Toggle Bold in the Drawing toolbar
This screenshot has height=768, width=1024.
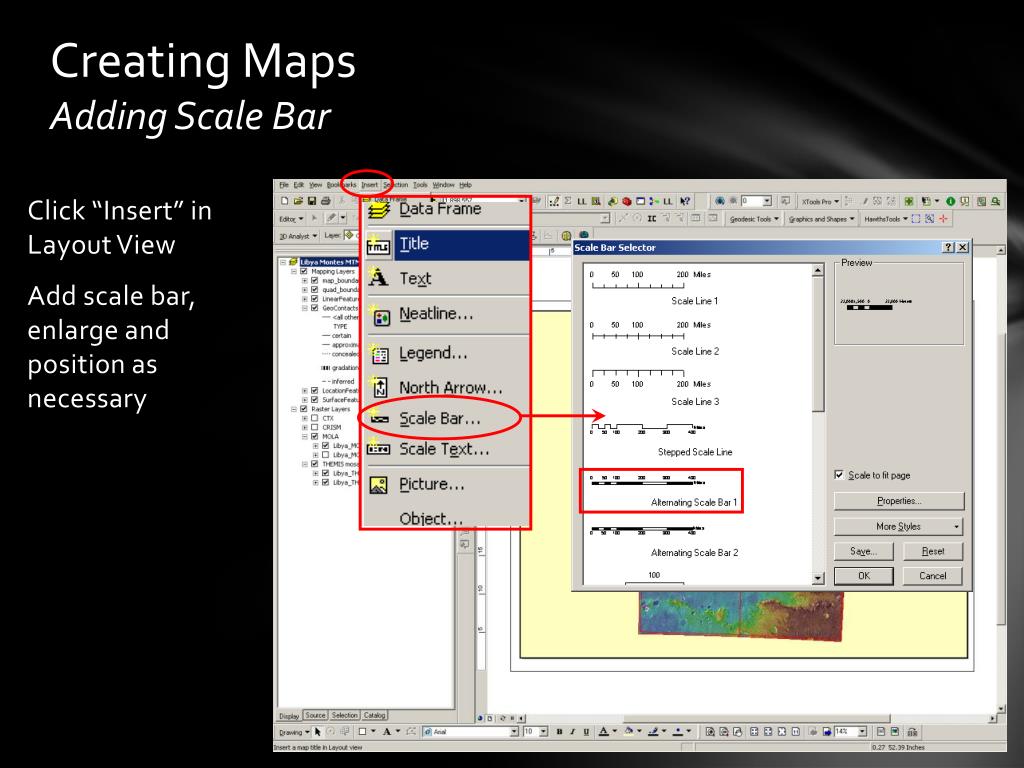pyautogui.click(x=559, y=732)
